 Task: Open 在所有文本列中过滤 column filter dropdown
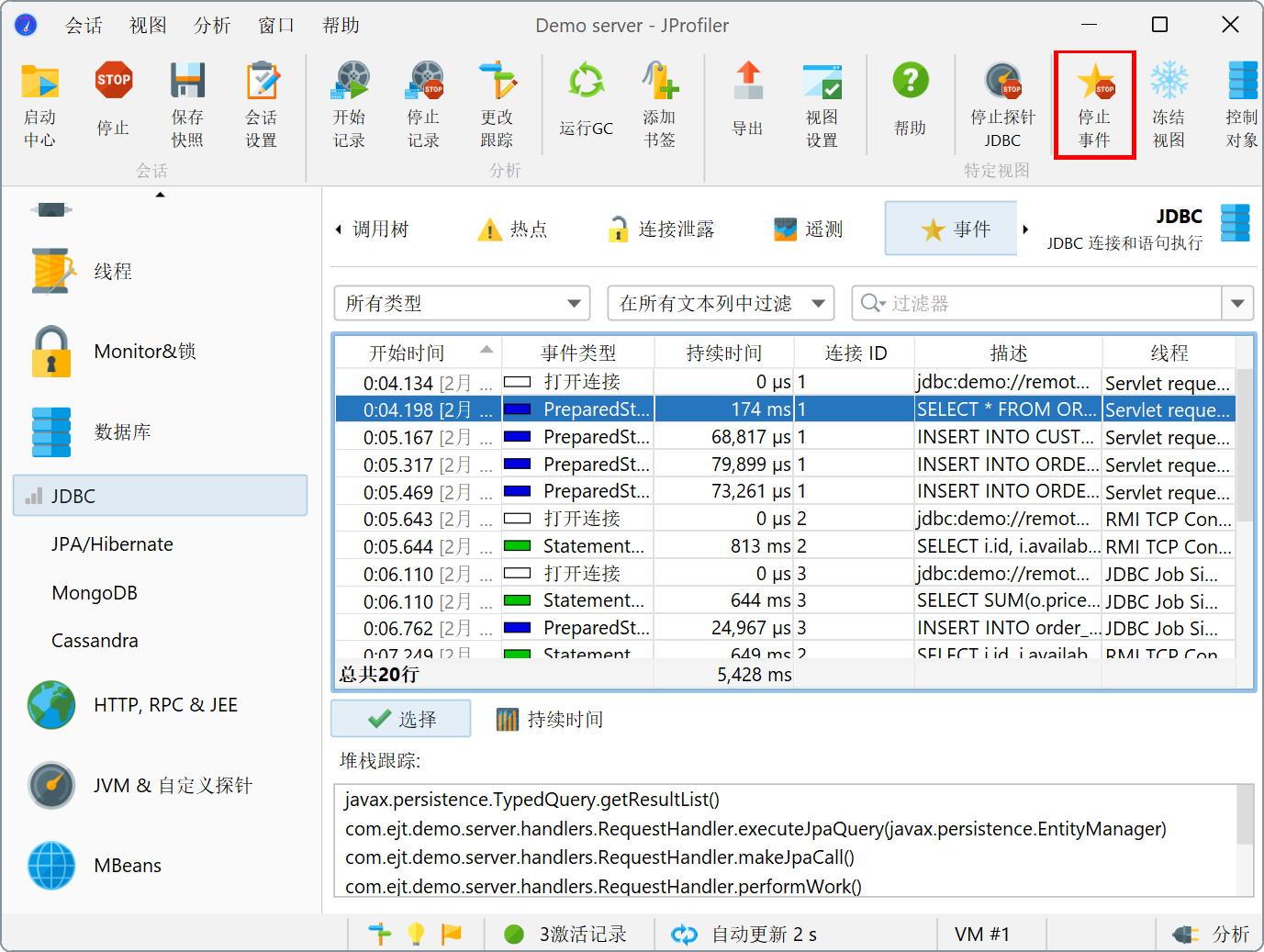pos(721,303)
